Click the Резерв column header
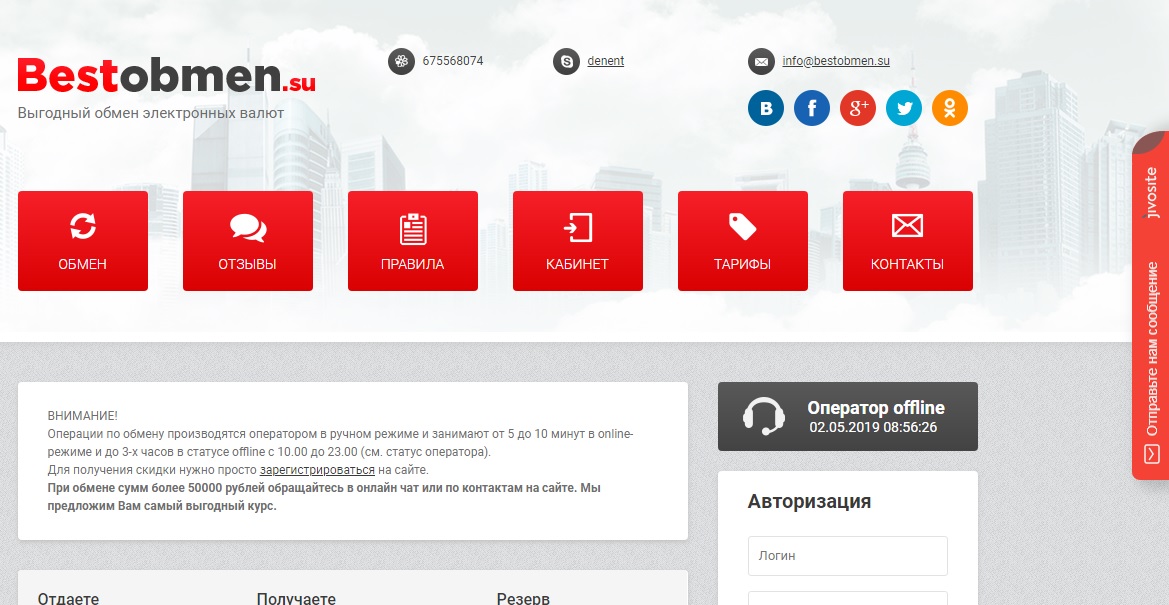 click(523, 598)
